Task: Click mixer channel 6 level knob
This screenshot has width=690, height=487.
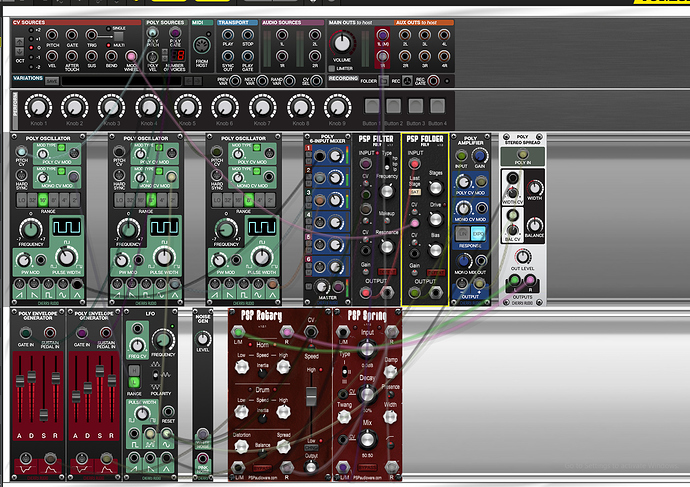Action: click(x=336, y=267)
